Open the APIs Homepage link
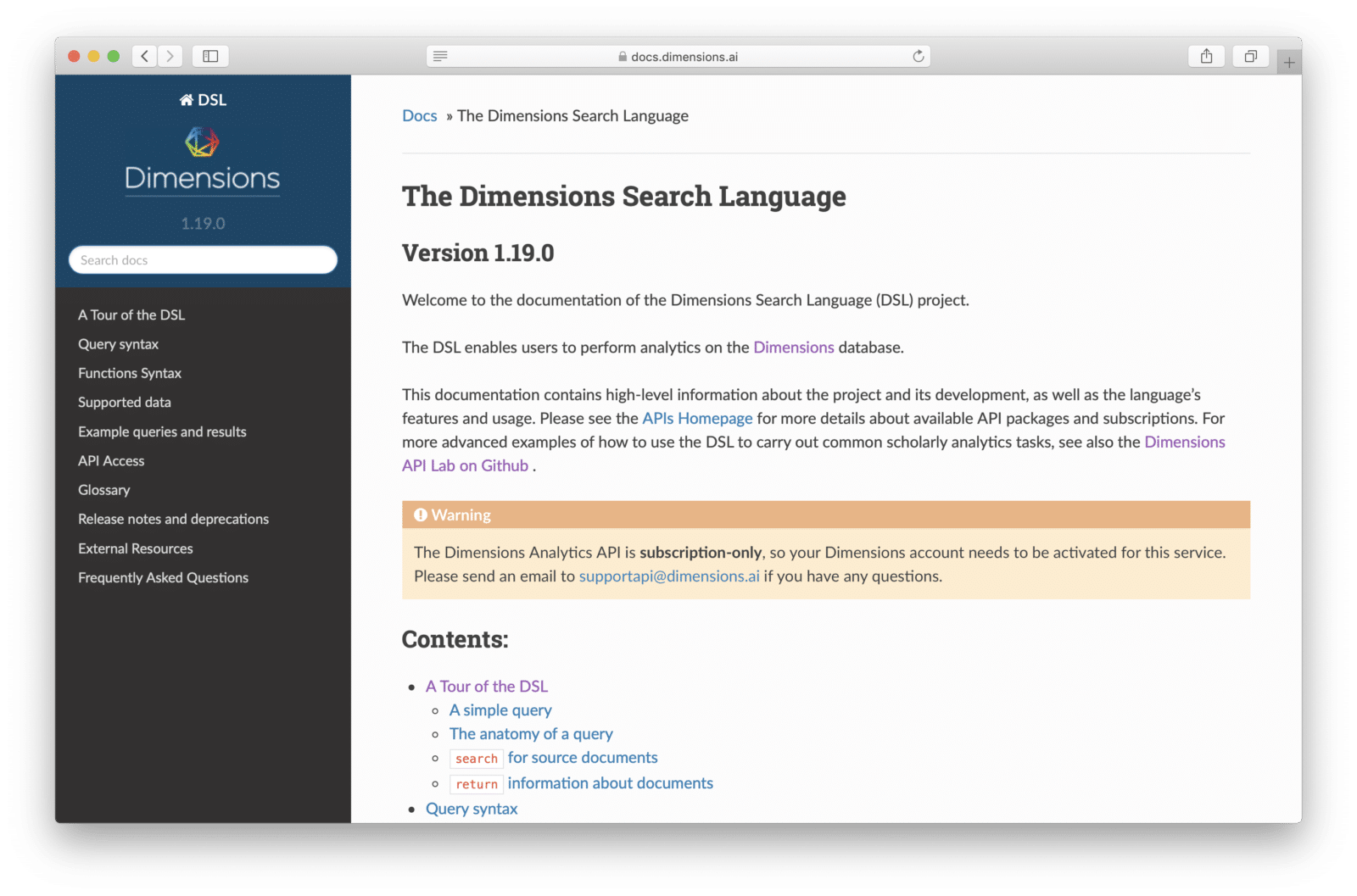Image resolution: width=1357 pixels, height=896 pixels. click(696, 418)
